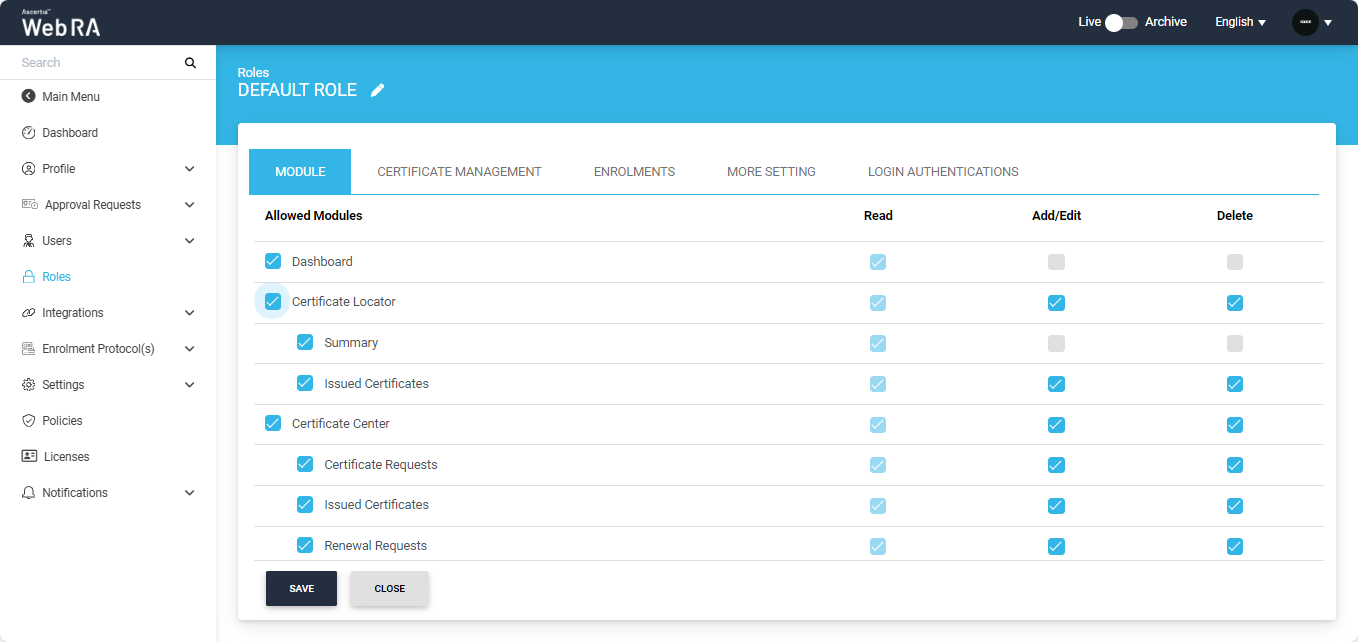Click into the sidebar Search field

(x=95, y=63)
